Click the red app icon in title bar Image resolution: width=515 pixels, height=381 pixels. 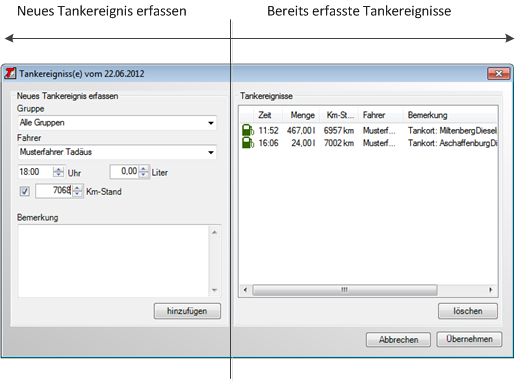click(x=10, y=73)
